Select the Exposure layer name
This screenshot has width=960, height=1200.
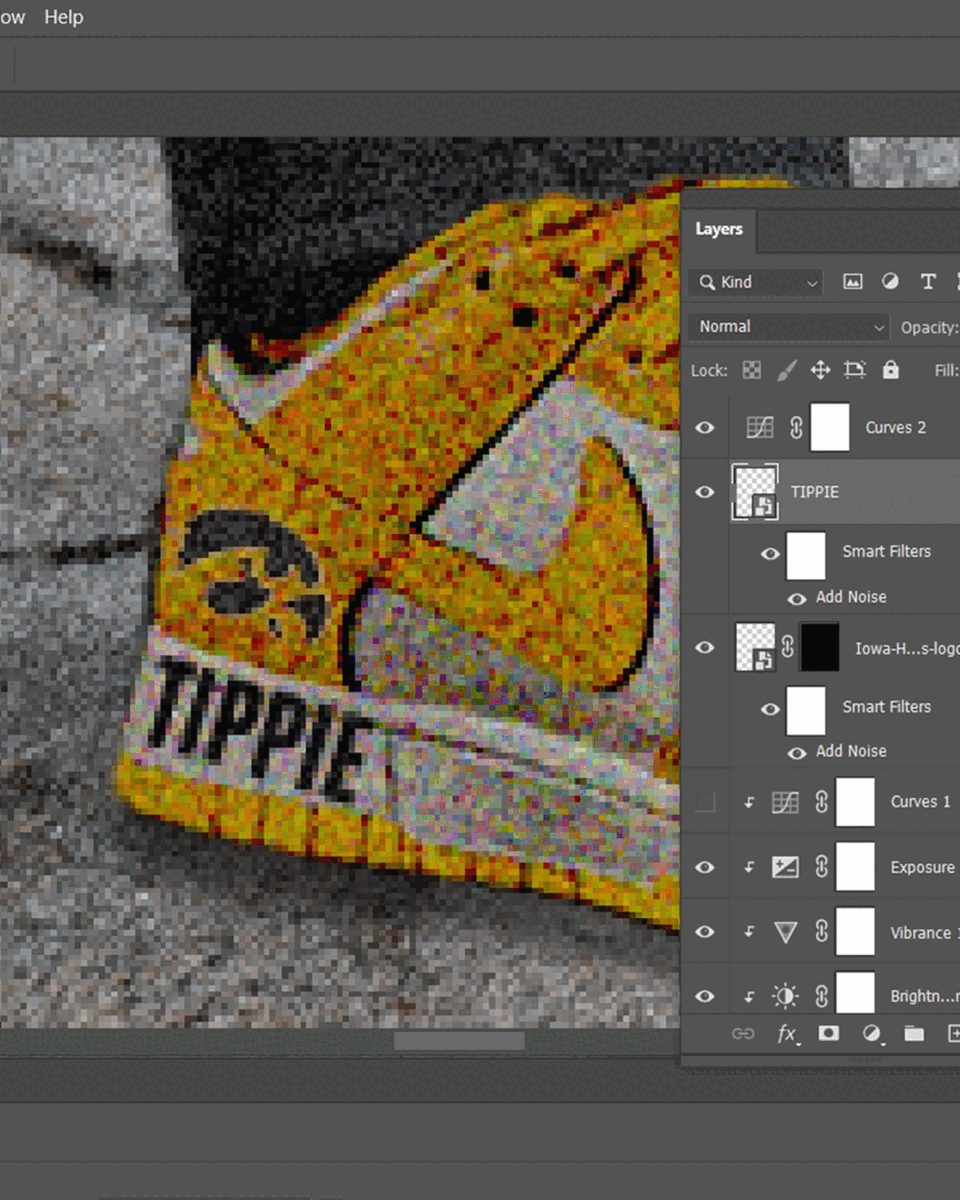coord(922,868)
